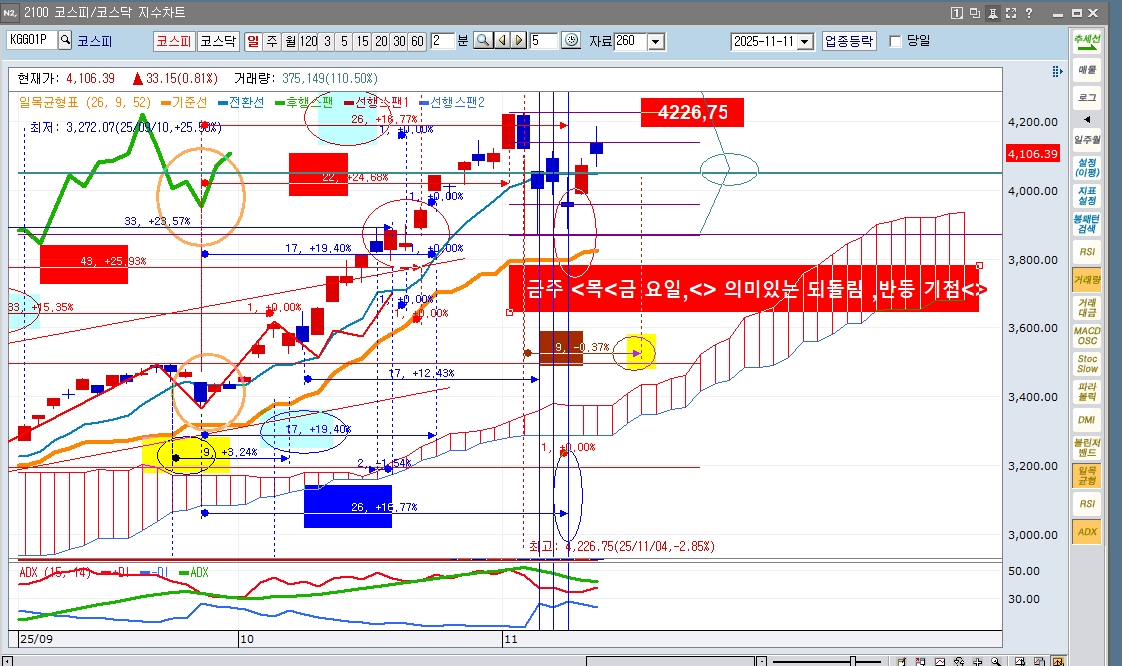The height and width of the screenshot is (666, 1122).
Task: Click the Stoc Slow indicator button
Action: [1086, 363]
